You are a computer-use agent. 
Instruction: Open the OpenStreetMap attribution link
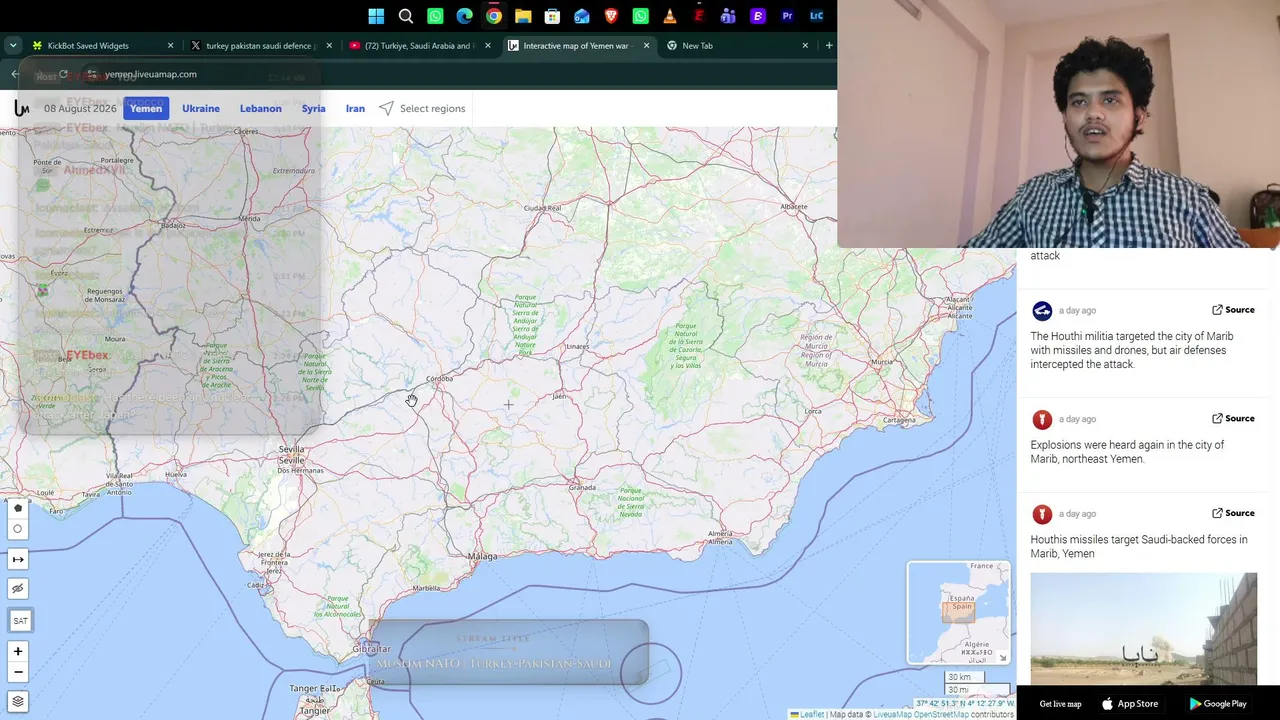point(940,714)
